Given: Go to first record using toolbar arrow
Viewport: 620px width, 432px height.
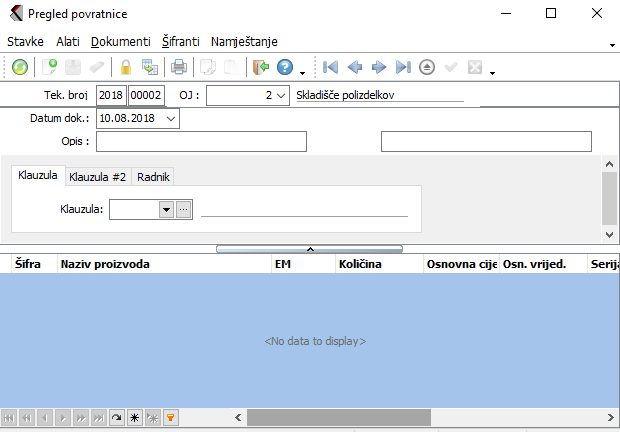Looking at the screenshot, I should [x=330, y=68].
